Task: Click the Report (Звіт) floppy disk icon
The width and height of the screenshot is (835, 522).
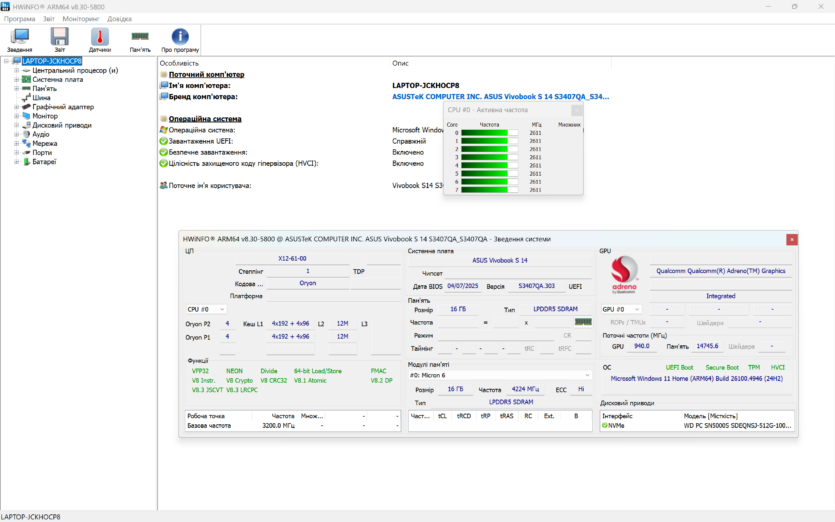Action: [x=60, y=40]
